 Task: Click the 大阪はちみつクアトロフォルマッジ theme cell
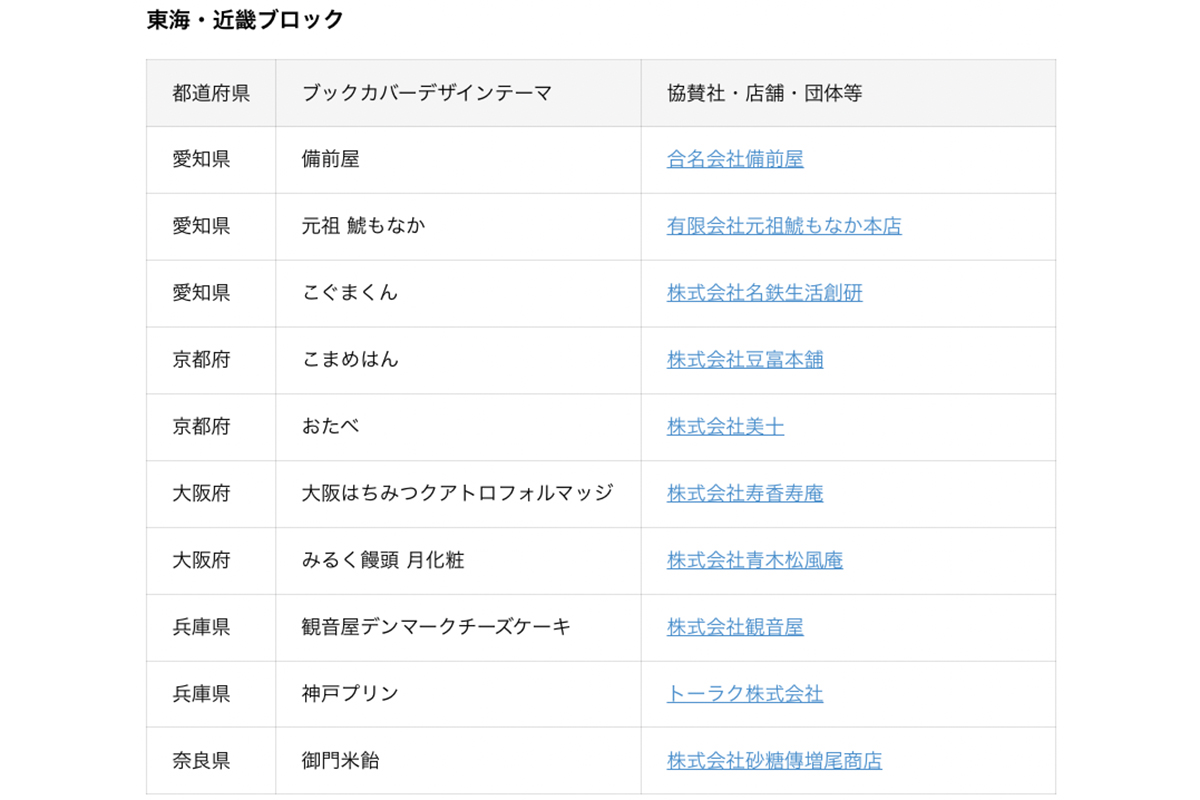click(x=459, y=494)
